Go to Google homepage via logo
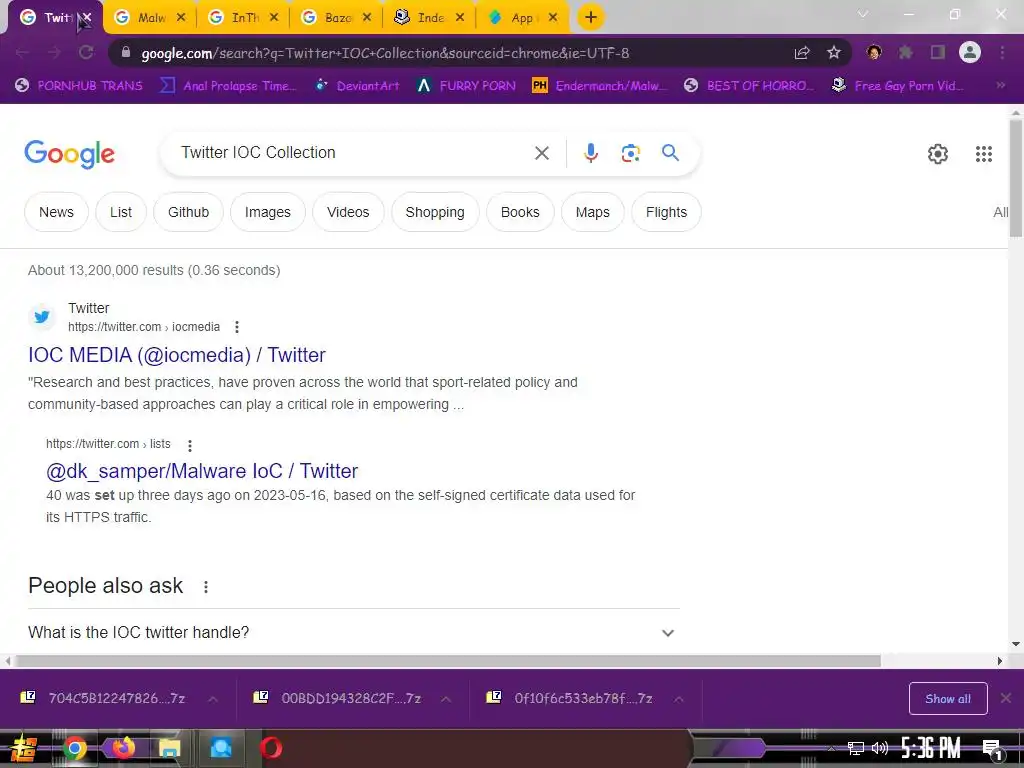This screenshot has height=768, width=1024. click(x=69, y=153)
